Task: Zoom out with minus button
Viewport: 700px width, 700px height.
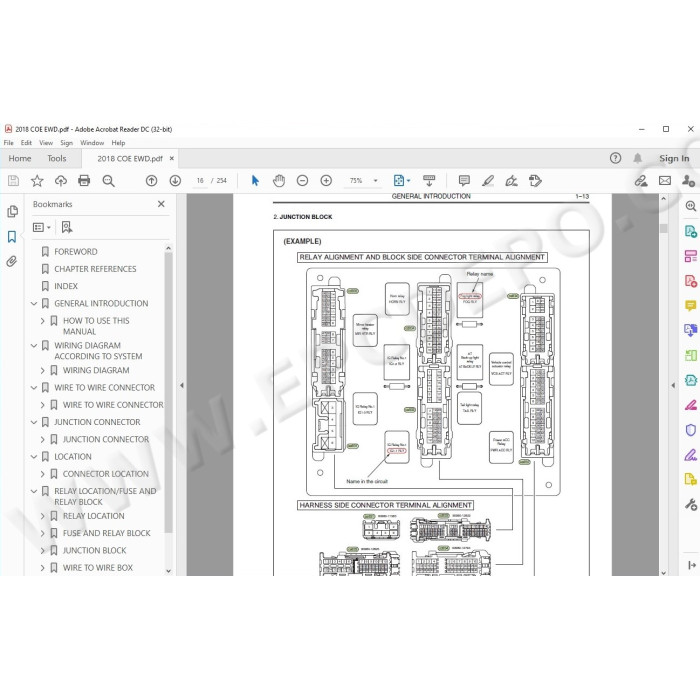Action: (x=302, y=181)
